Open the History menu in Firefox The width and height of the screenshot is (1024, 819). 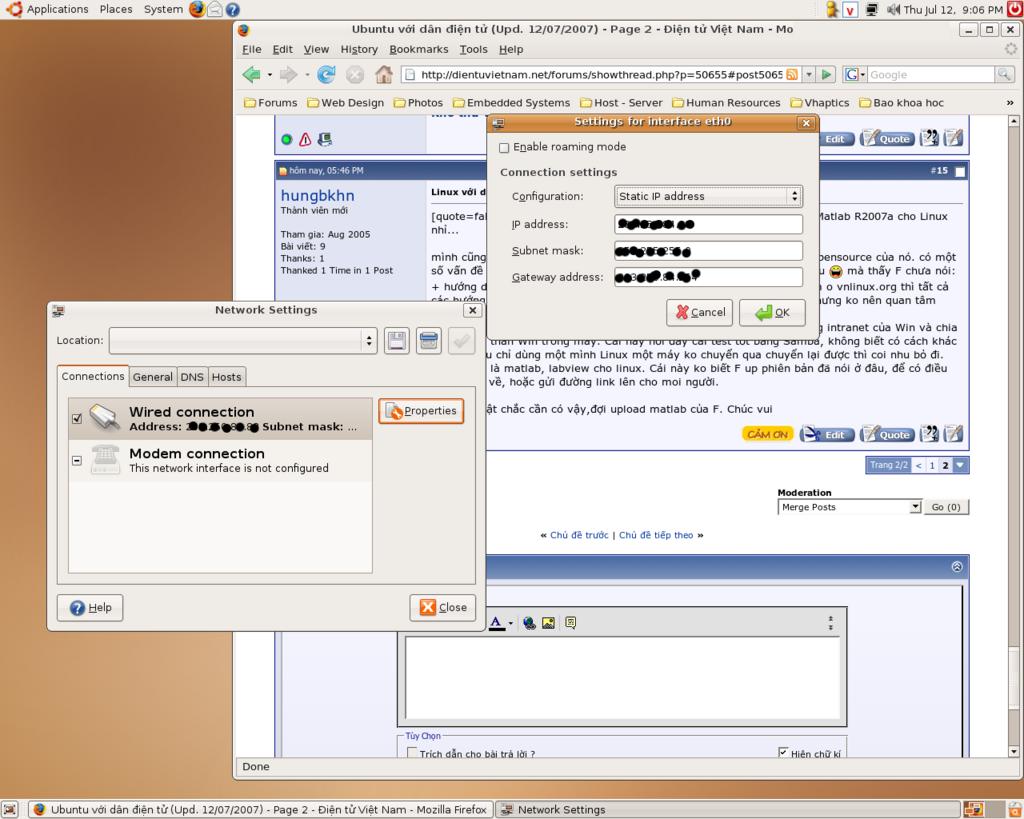[359, 49]
